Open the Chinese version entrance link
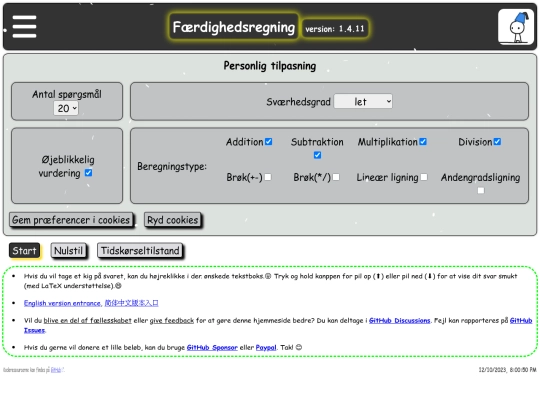540x405 pixels. pos(131,303)
